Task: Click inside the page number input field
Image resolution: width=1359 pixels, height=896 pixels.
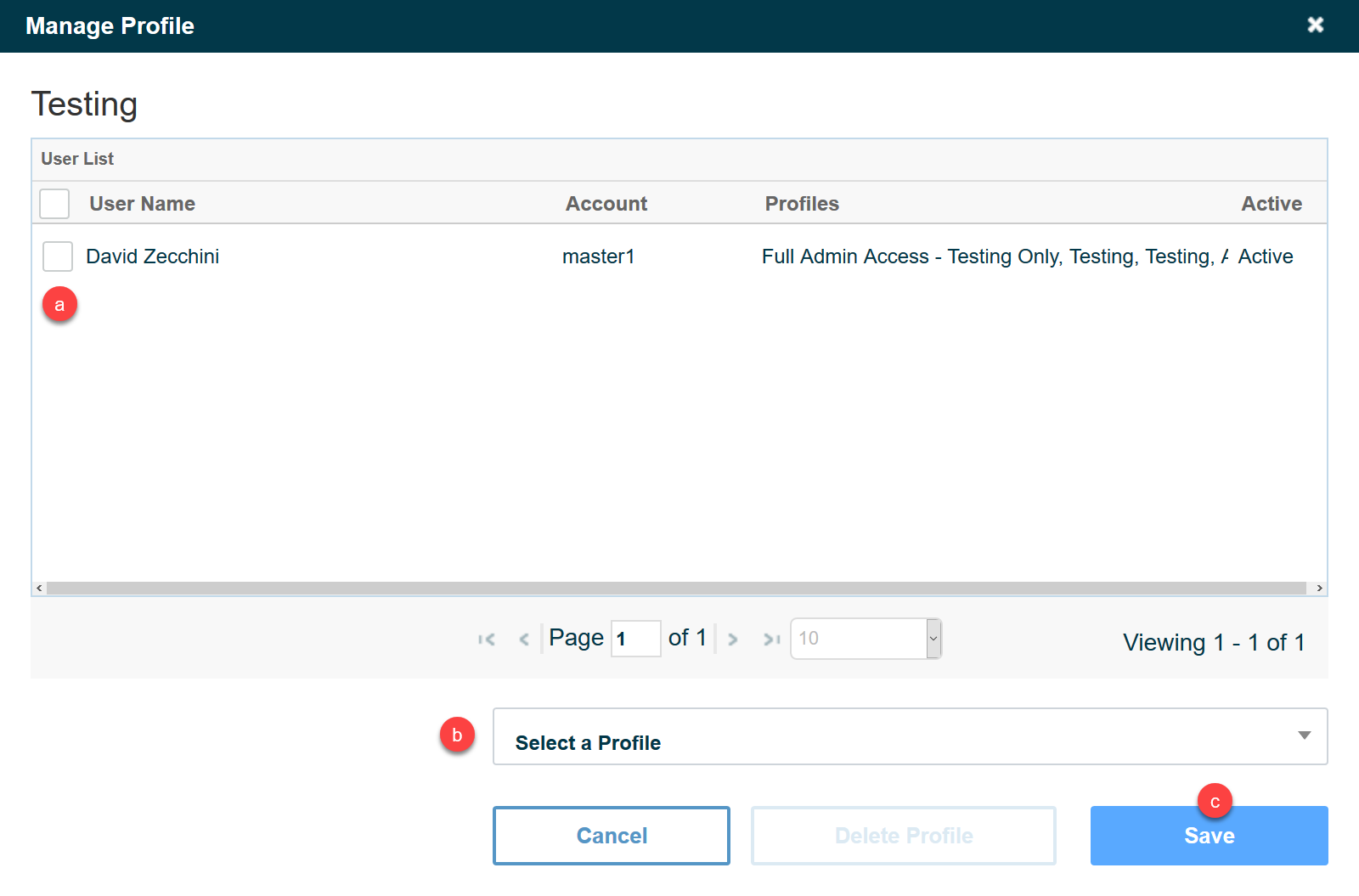Action: click(x=635, y=638)
